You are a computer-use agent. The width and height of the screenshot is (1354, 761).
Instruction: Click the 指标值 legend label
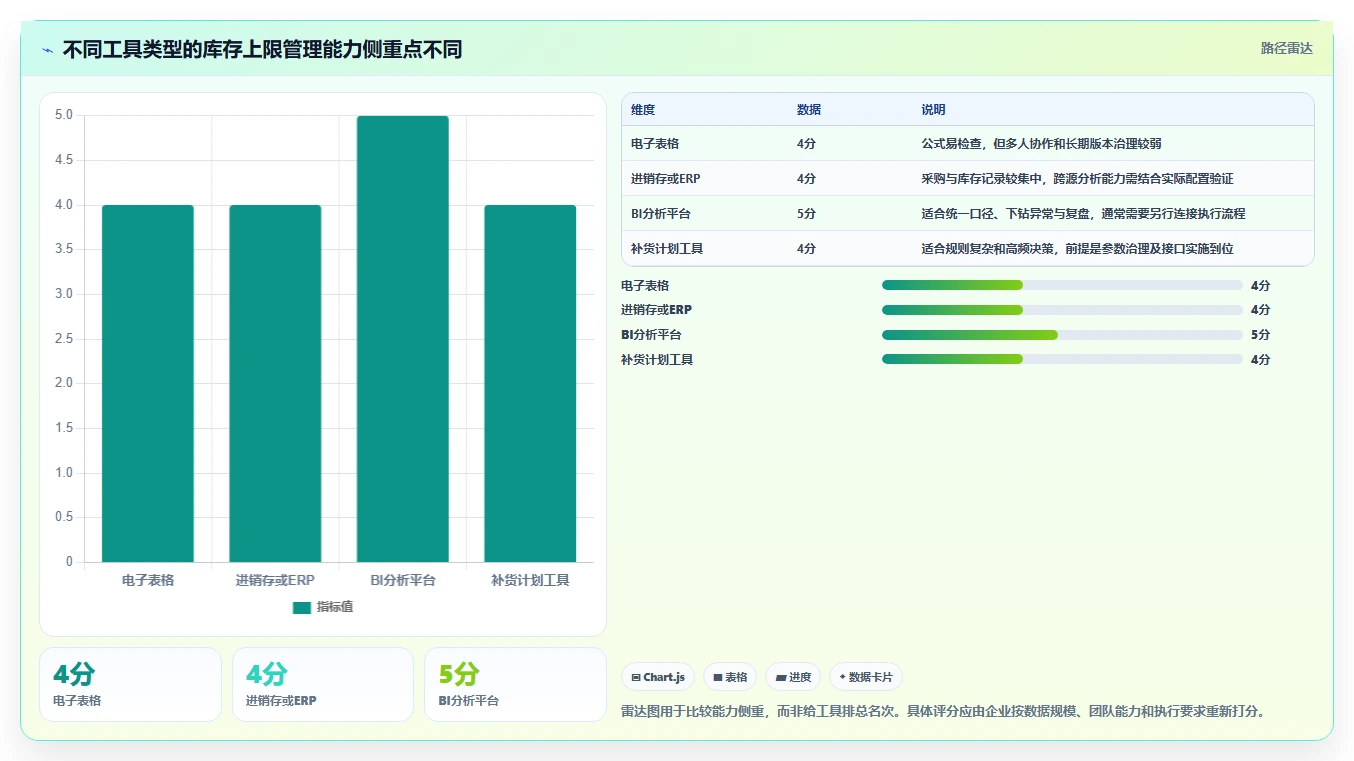pyautogui.click(x=335, y=607)
